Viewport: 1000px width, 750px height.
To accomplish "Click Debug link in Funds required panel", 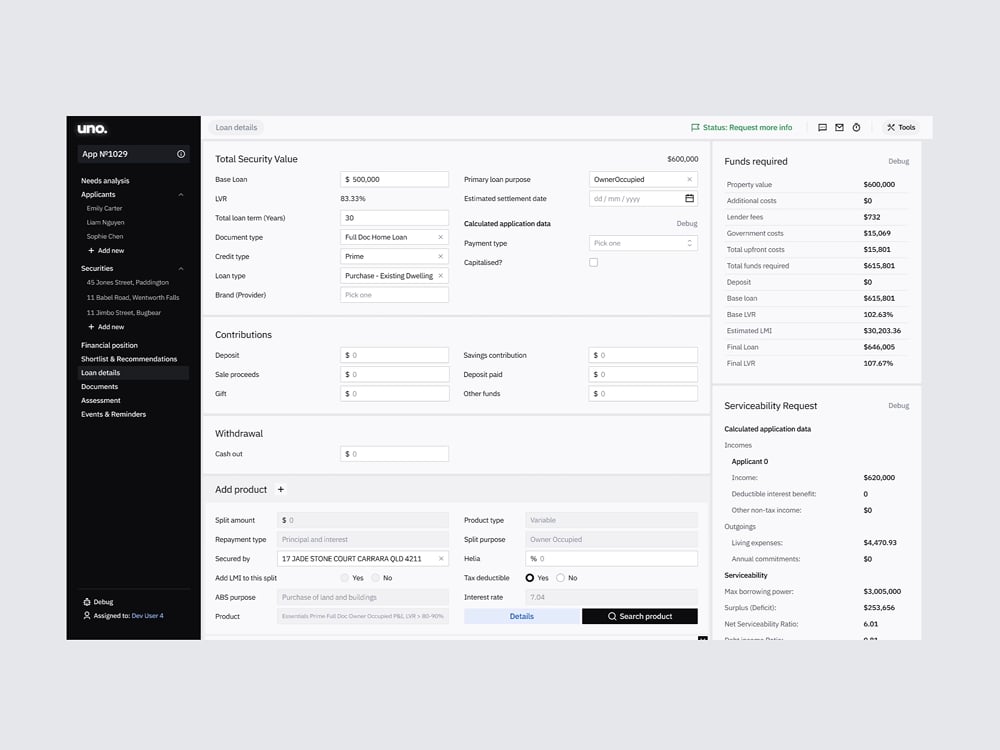I will tap(899, 161).
